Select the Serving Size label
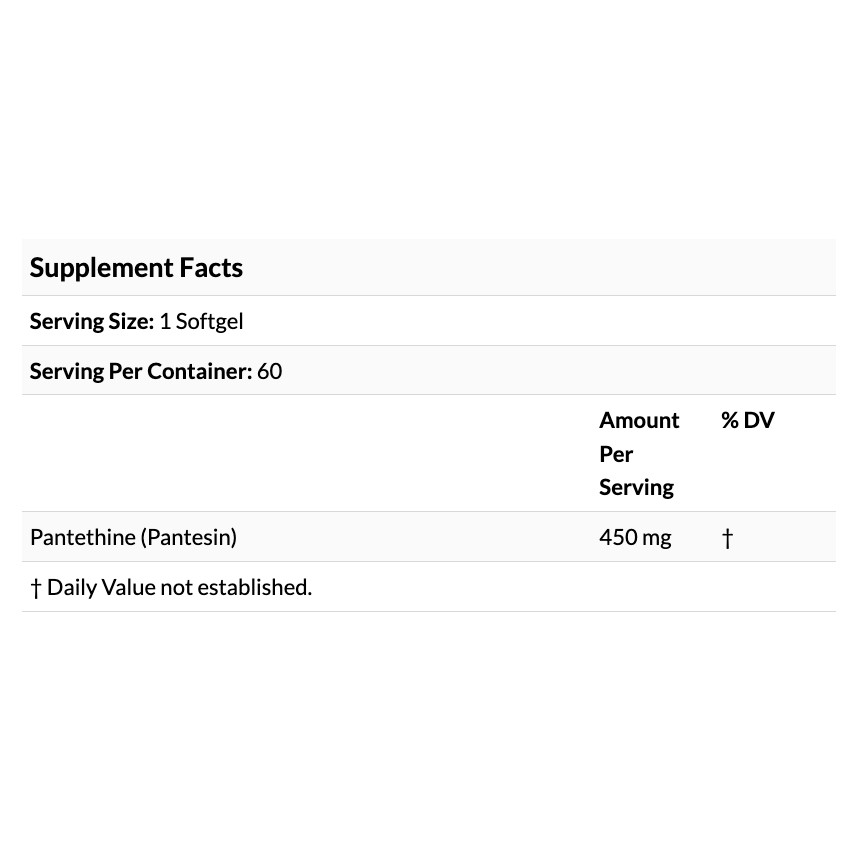This screenshot has width=850, height=850. [x=92, y=321]
